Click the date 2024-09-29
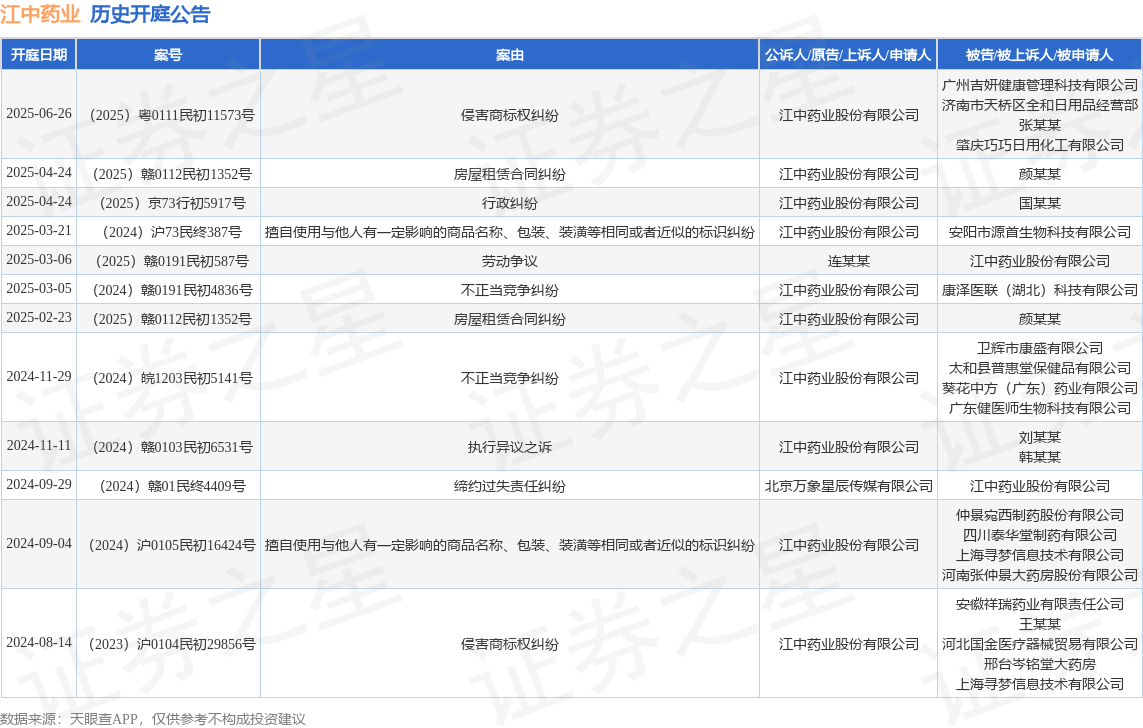The image size is (1143, 728). 39,485
